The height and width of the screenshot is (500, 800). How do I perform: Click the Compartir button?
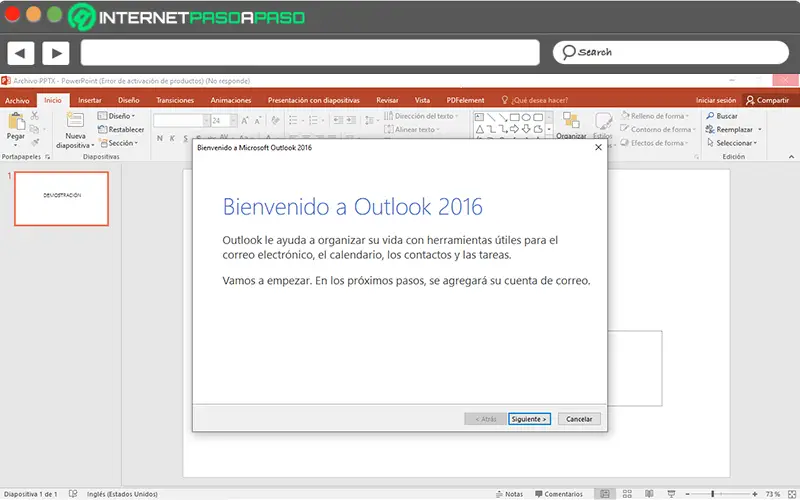click(x=767, y=101)
